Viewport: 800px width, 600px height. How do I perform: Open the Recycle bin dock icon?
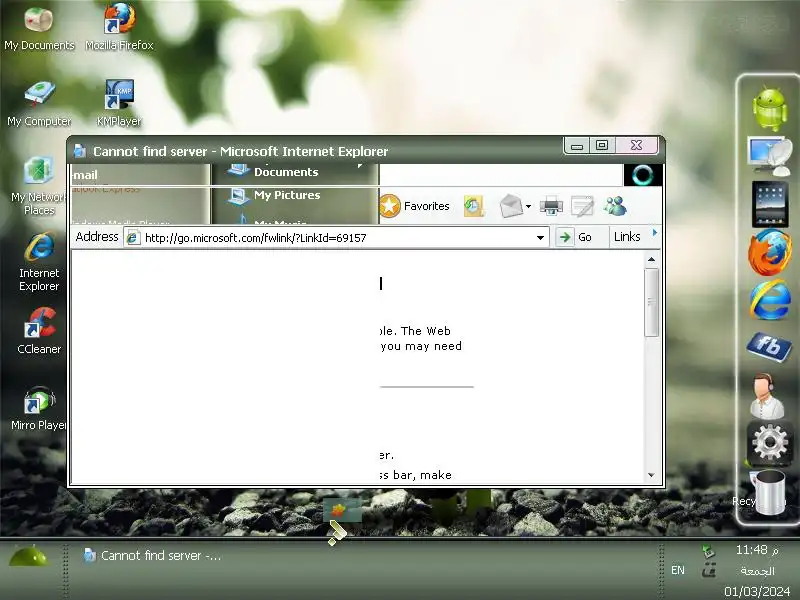(x=769, y=493)
